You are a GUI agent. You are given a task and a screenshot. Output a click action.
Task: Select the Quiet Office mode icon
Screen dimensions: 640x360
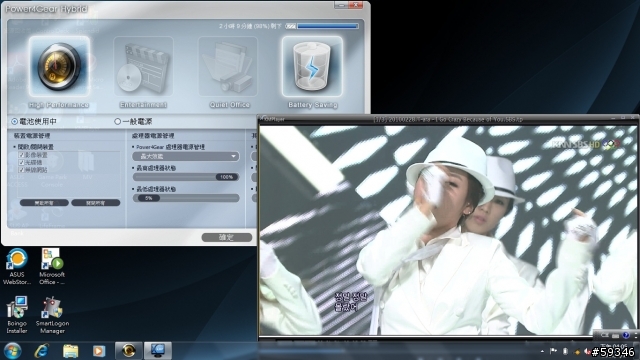[x=228, y=66]
